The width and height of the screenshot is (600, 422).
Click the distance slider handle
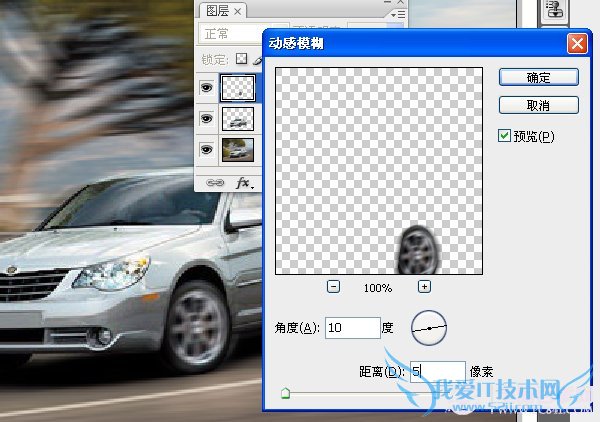[x=285, y=393]
